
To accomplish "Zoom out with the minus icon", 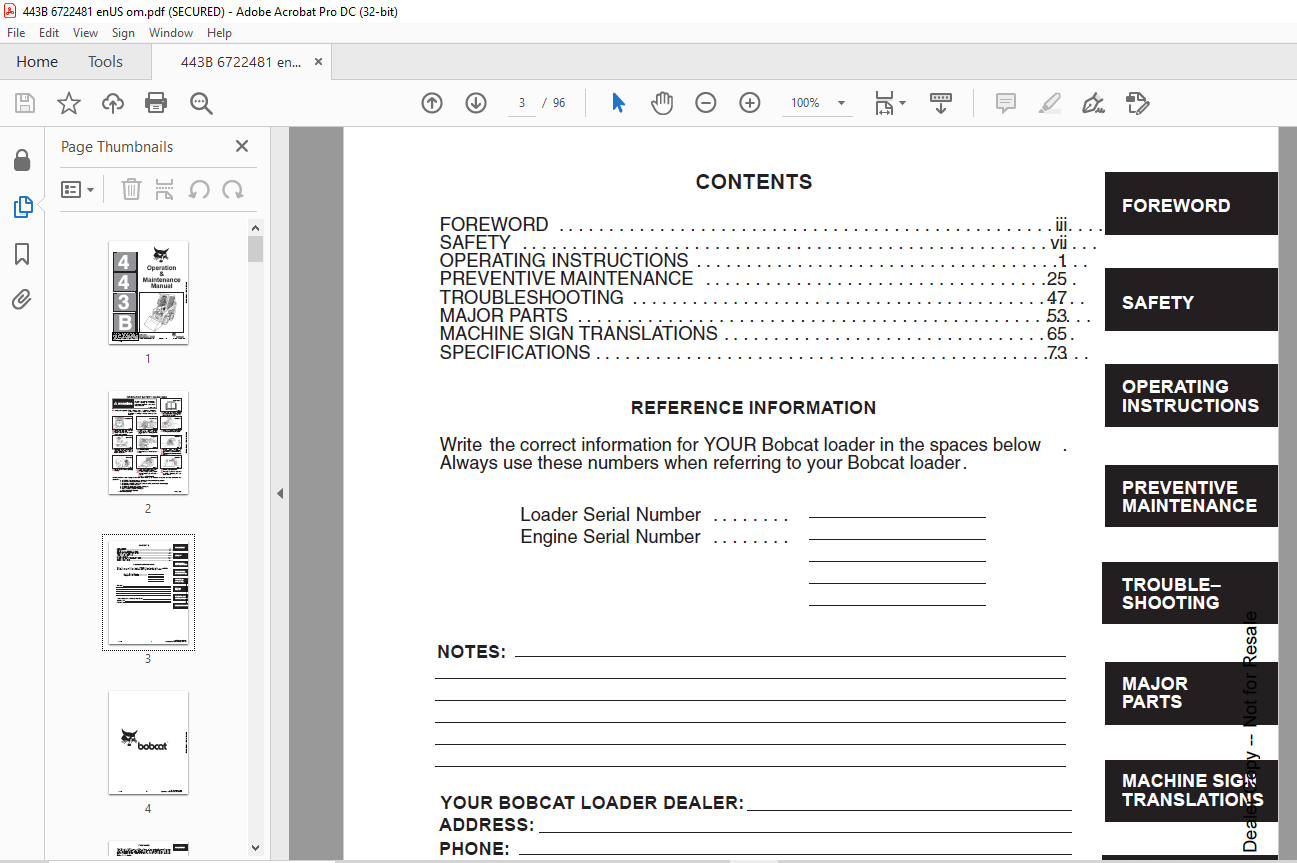I will pos(706,103).
